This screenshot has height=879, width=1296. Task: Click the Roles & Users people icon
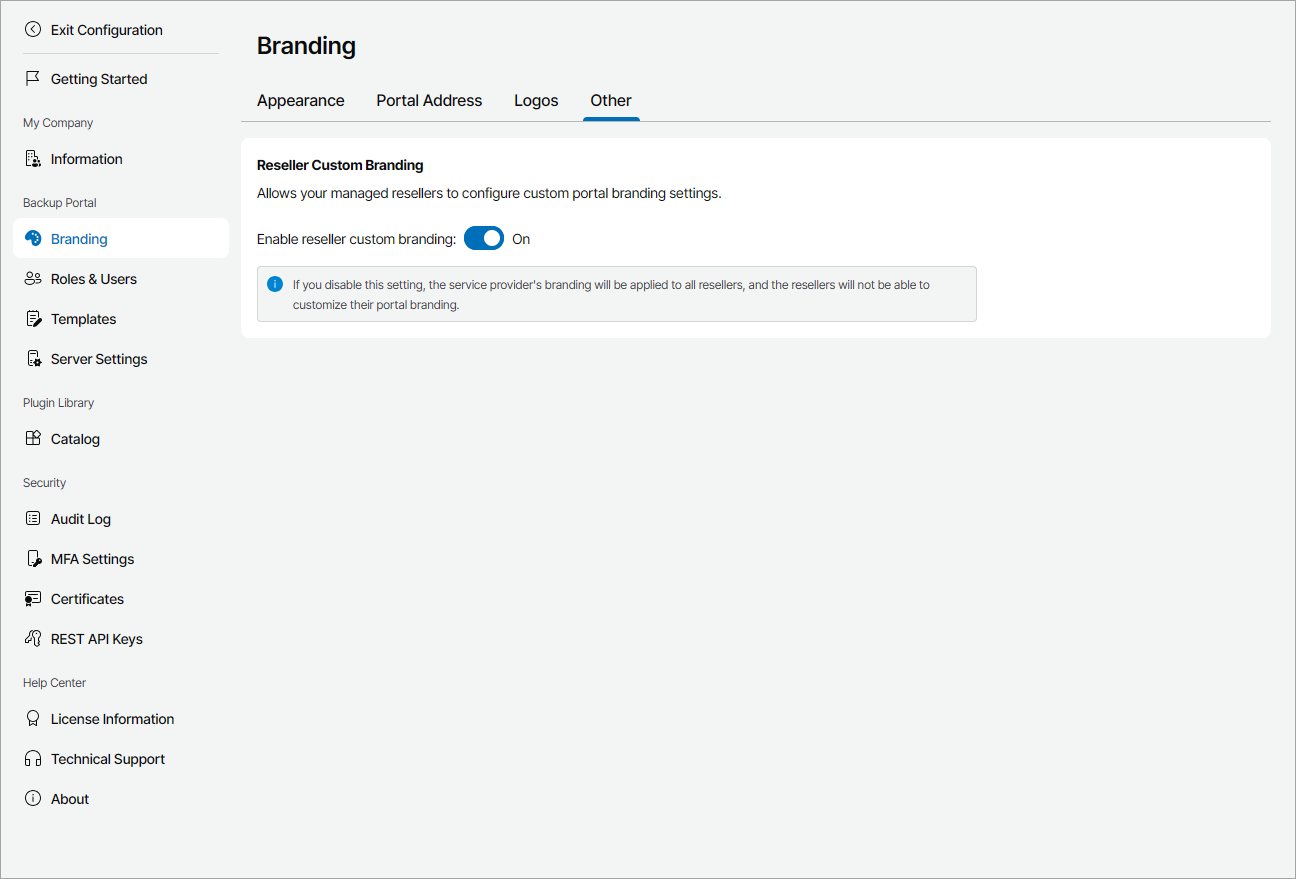coord(33,278)
